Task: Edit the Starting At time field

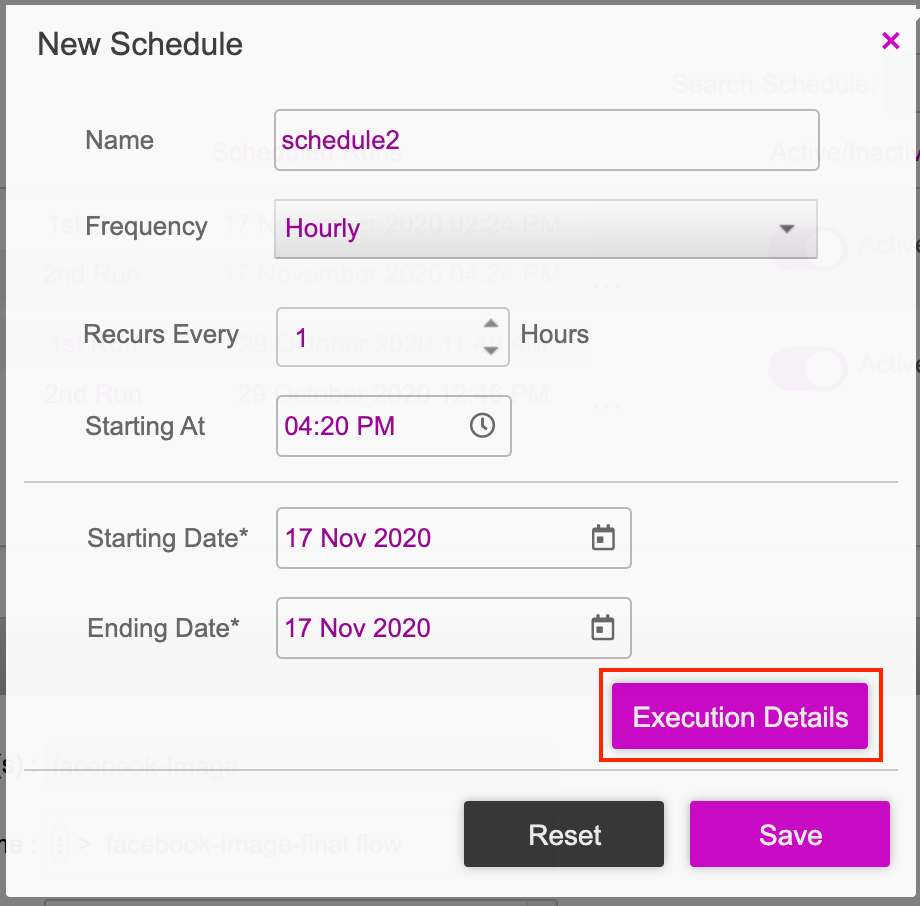Action: [x=394, y=426]
